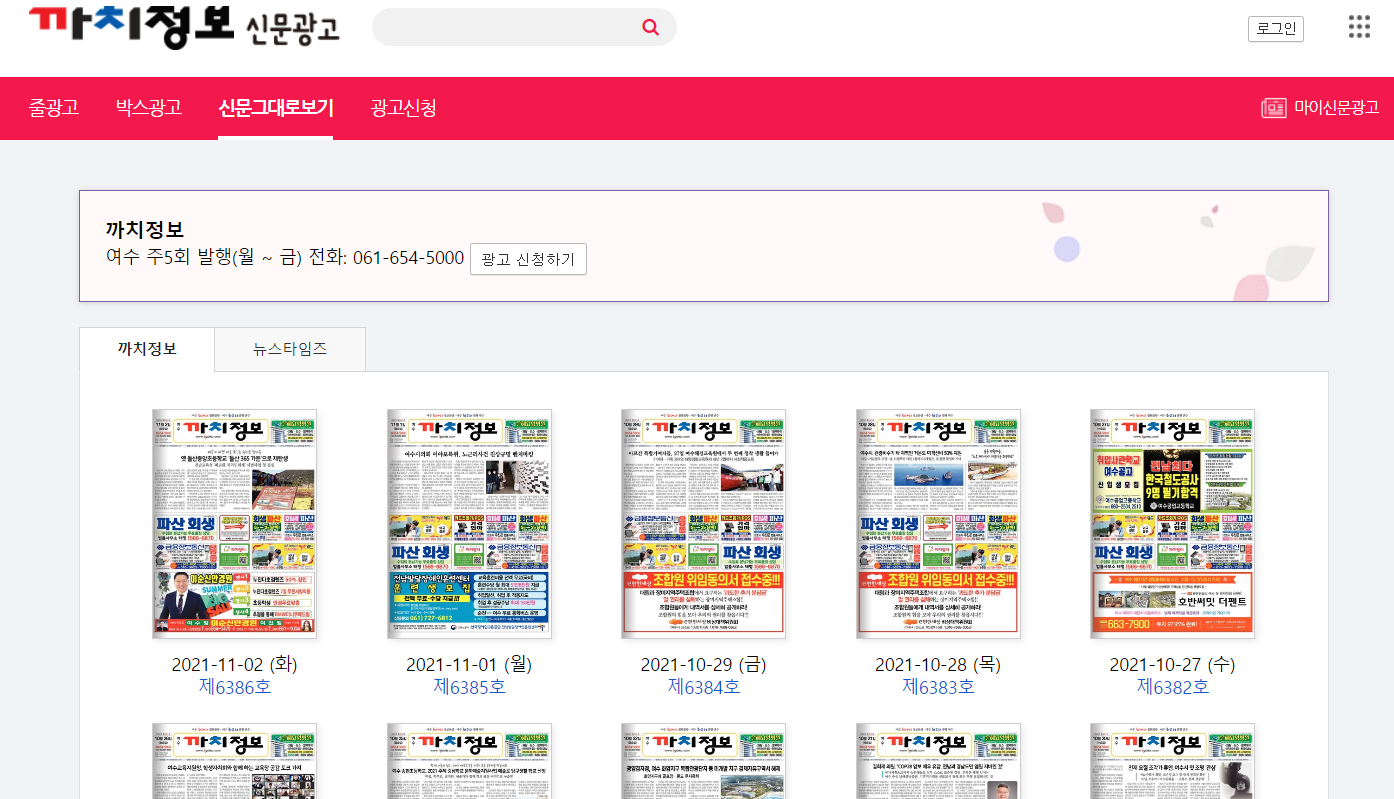Open the 제6386호 issue link
1394x799 pixels.
[x=235, y=687]
